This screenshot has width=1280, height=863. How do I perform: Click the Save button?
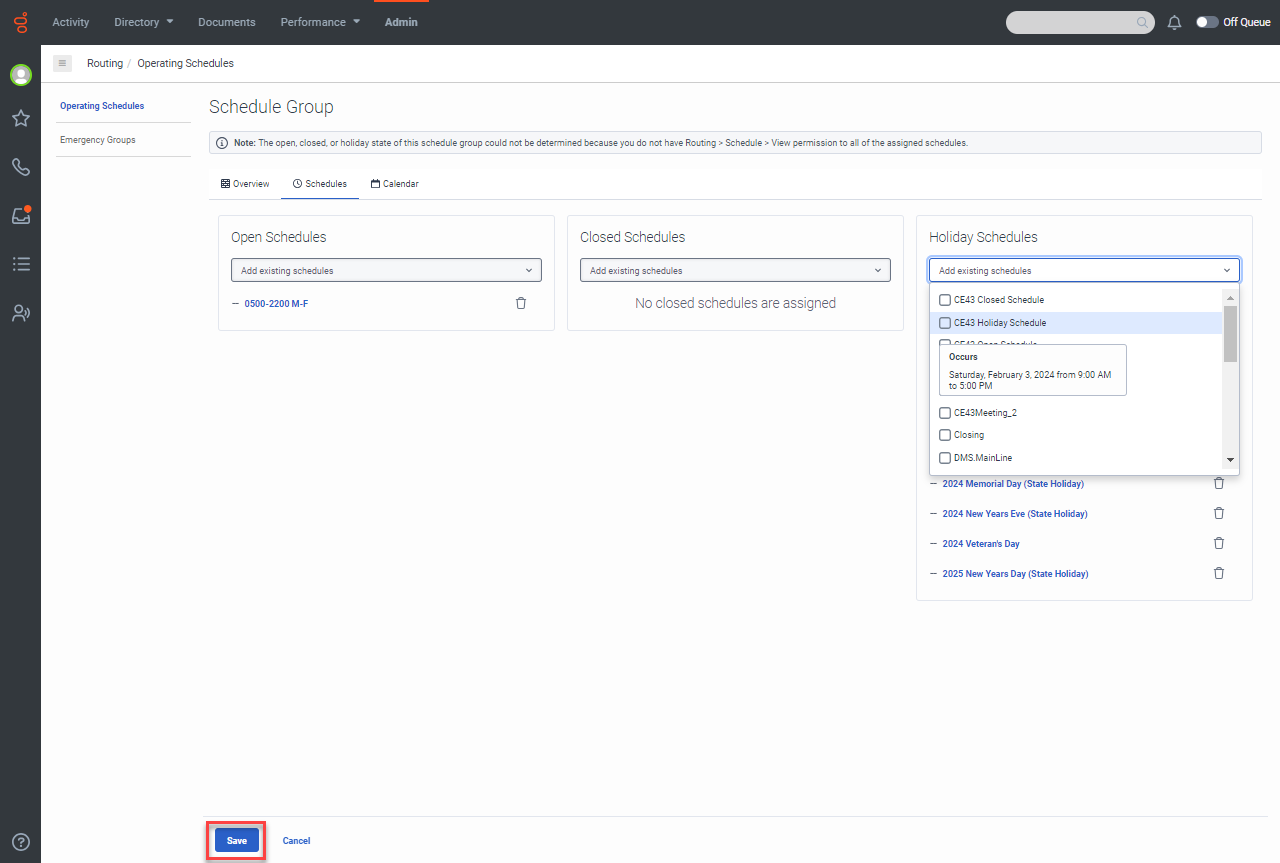click(x=236, y=841)
